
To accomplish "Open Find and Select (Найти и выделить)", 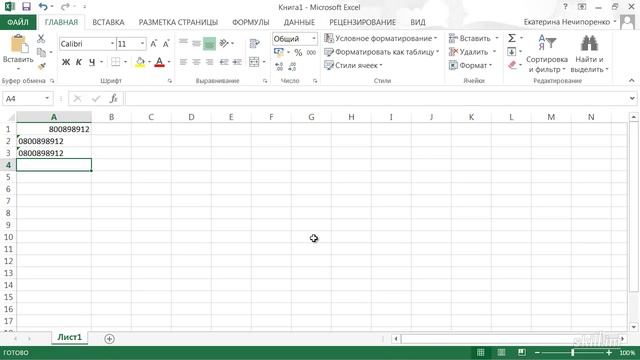I will (x=589, y=54).
